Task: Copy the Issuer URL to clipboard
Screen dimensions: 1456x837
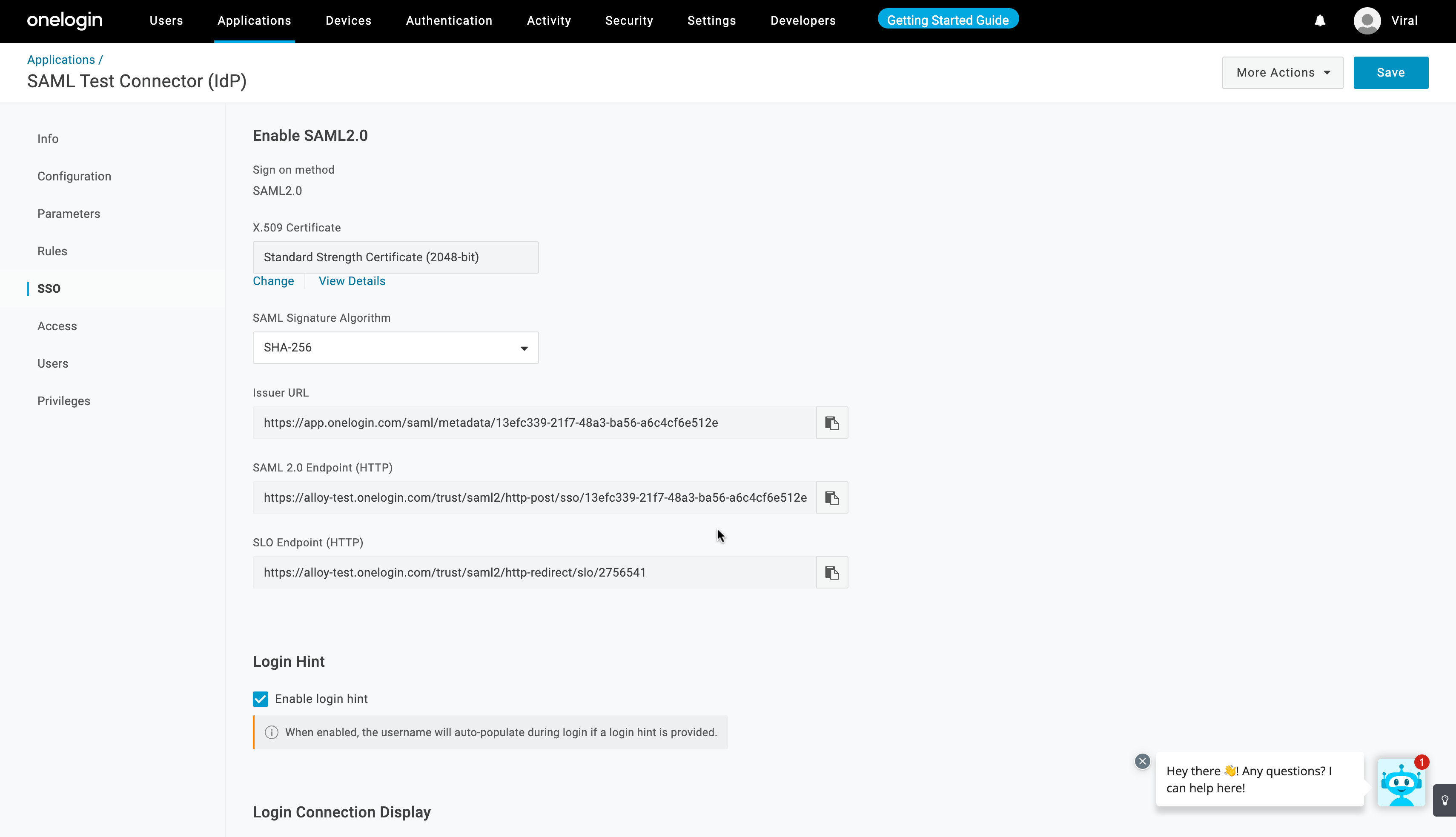Action: [831, 423]
